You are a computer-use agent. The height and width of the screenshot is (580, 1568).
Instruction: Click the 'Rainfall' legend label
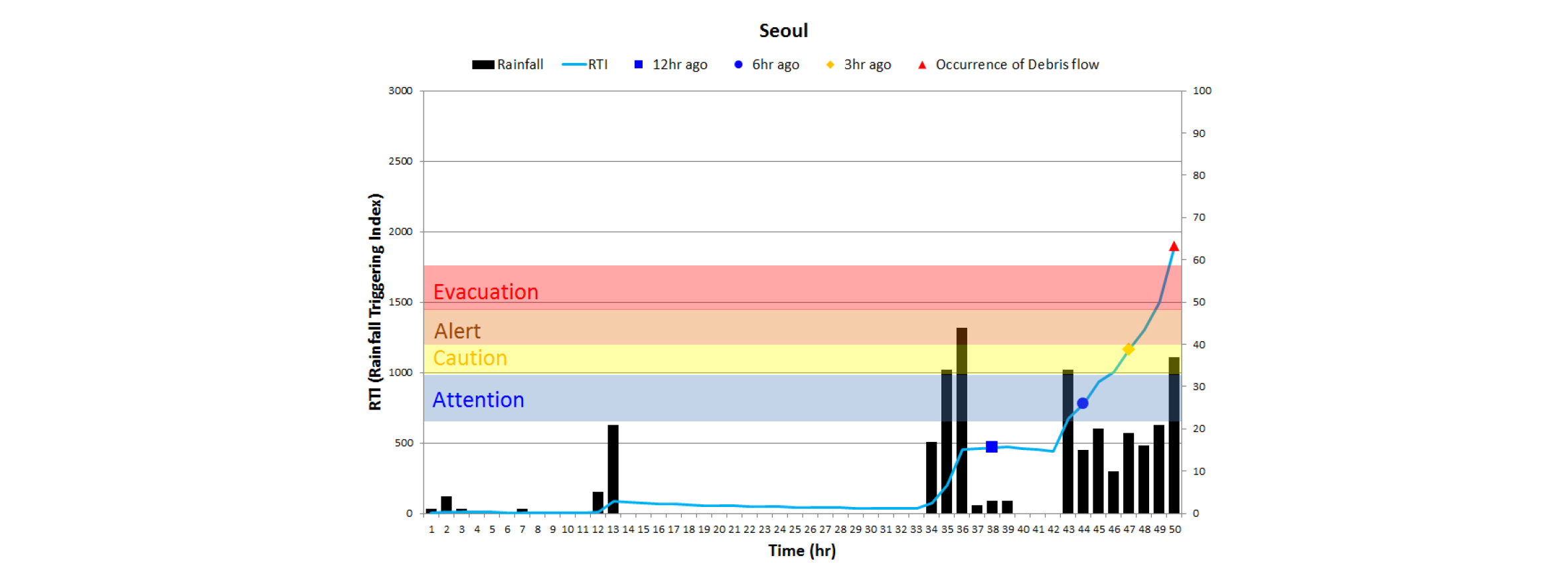[520, 65]
